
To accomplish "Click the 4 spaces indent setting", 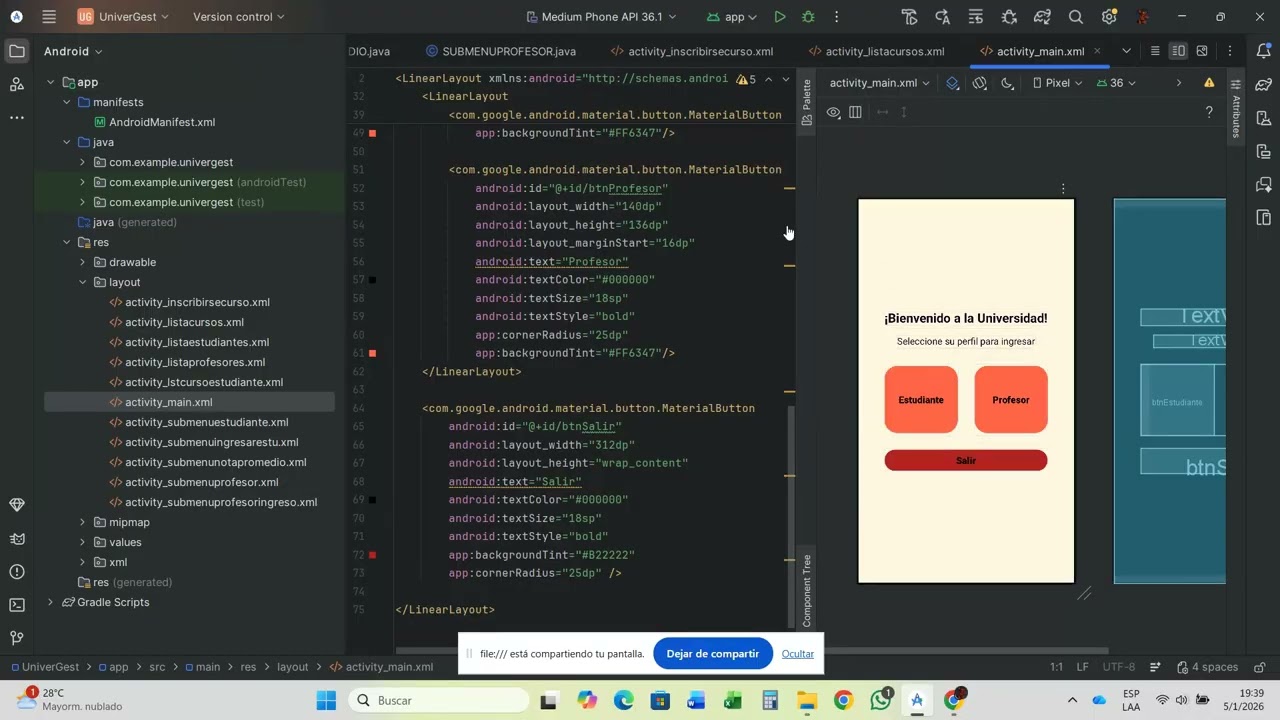I will point(1206,667).
